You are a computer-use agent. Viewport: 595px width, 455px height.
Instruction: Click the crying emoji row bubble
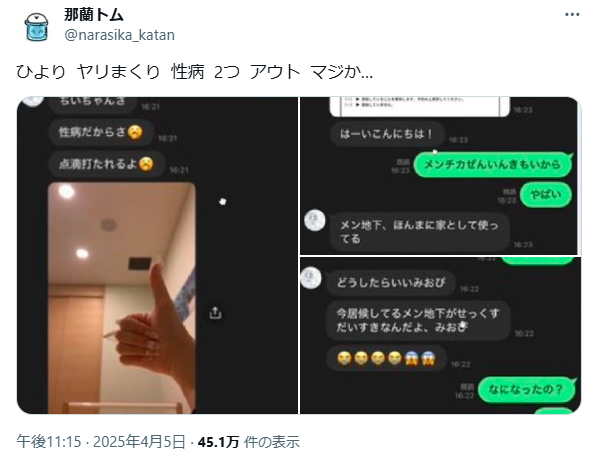point(387,357)
